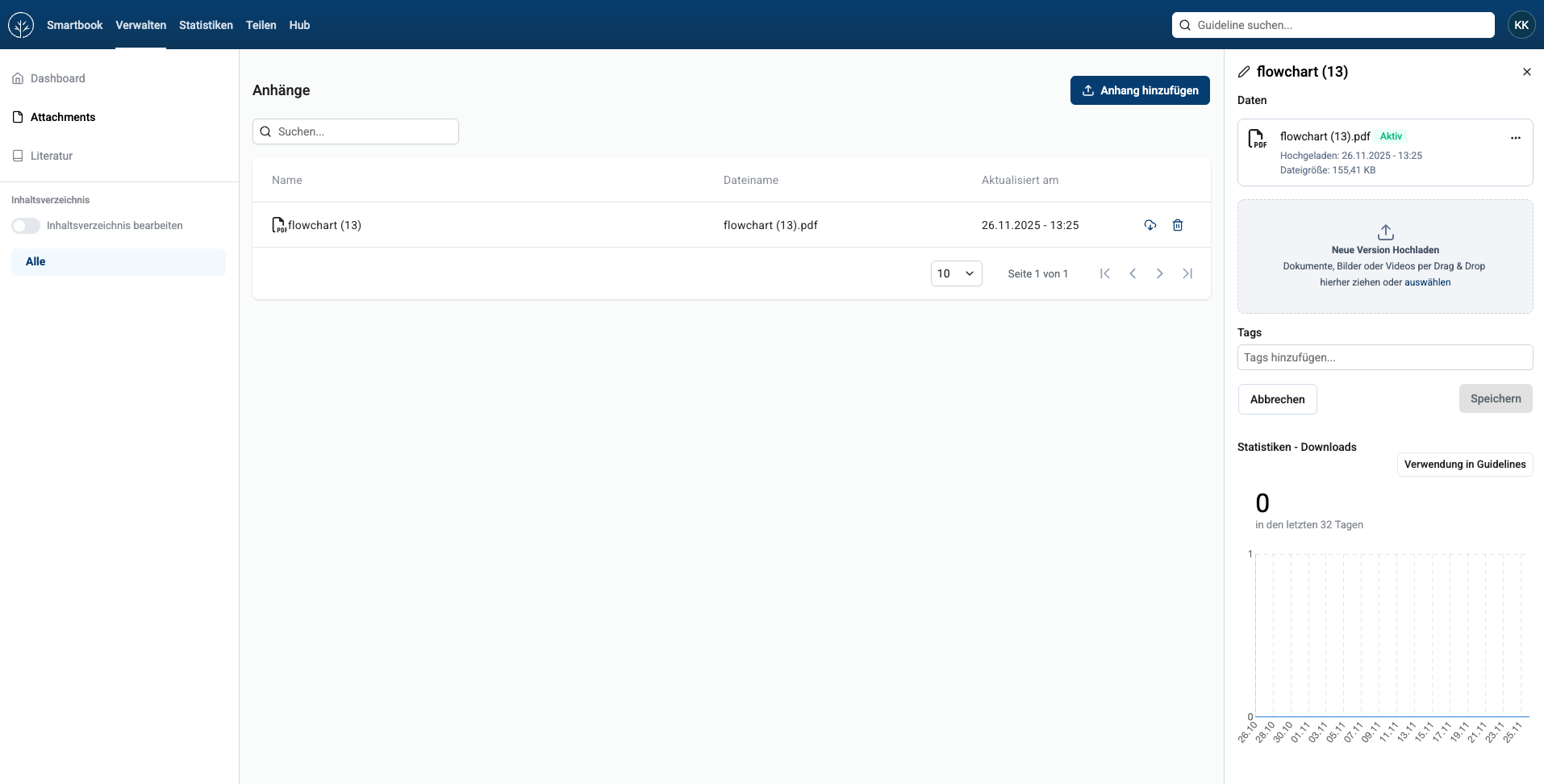This screenshot has height=784, width=1544.
Task: Open the KK user avatar menu
Action: pyautogui.click(x=1521, y=25)
